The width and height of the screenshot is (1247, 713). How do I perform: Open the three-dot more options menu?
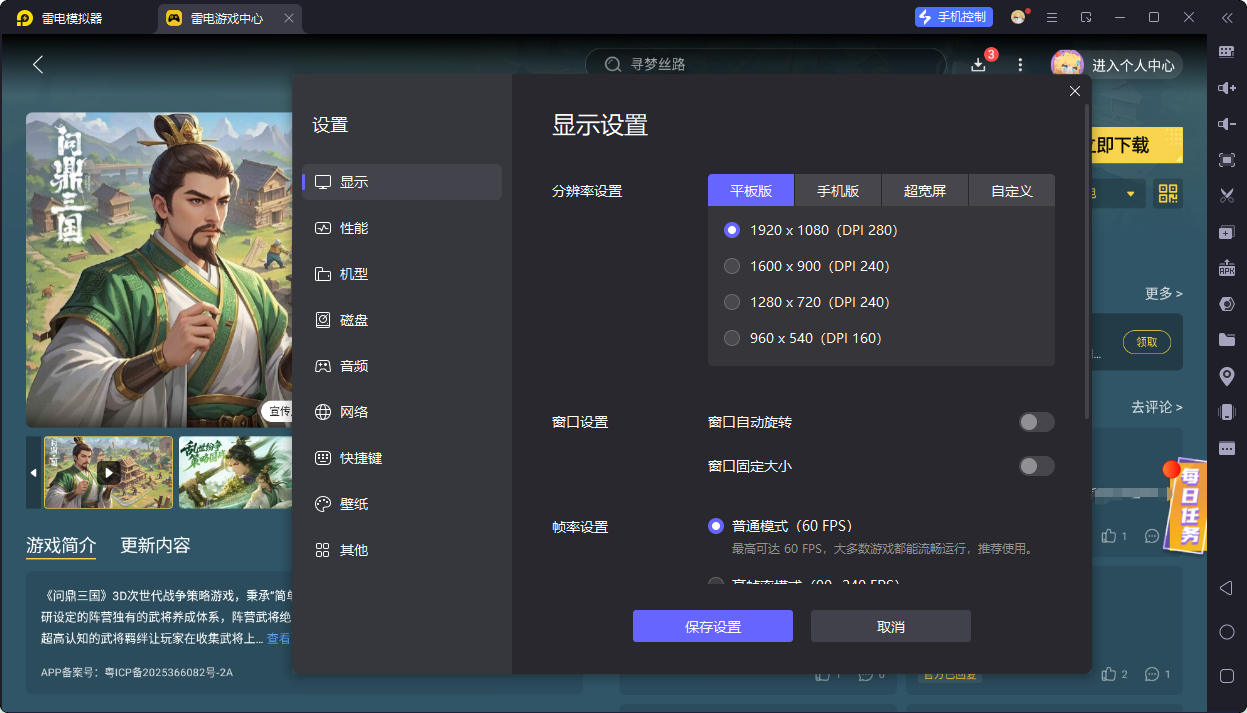(1020, 65)
